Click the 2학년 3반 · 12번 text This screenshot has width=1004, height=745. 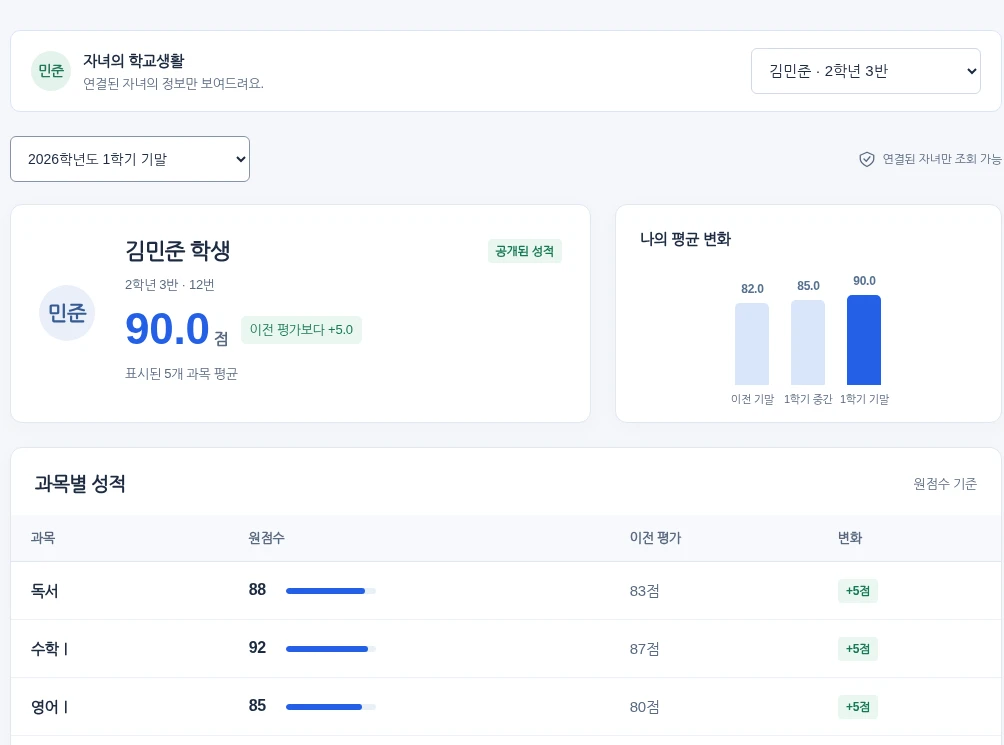(170, 285)
